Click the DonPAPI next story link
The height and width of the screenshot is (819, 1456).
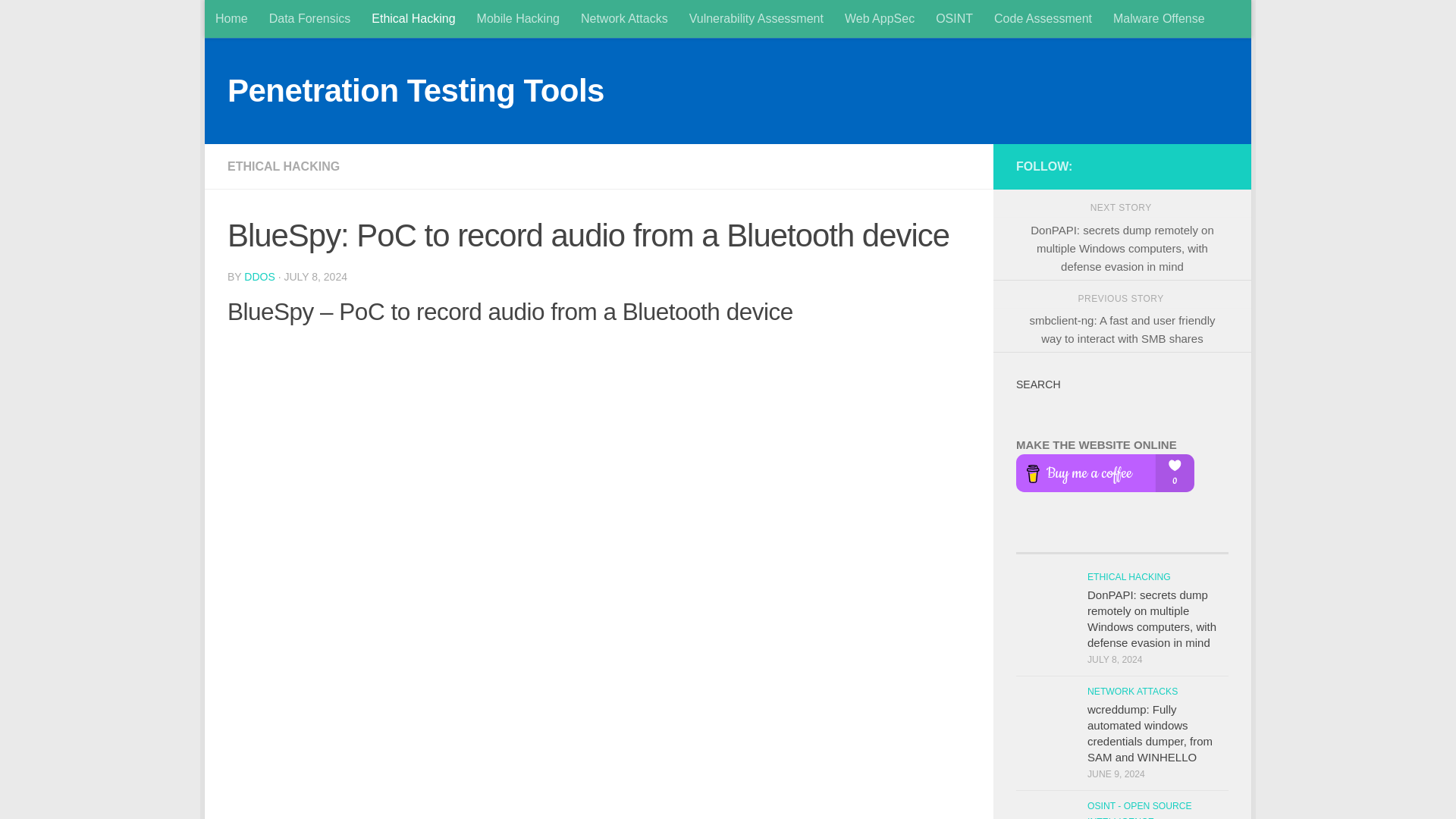1121,247
